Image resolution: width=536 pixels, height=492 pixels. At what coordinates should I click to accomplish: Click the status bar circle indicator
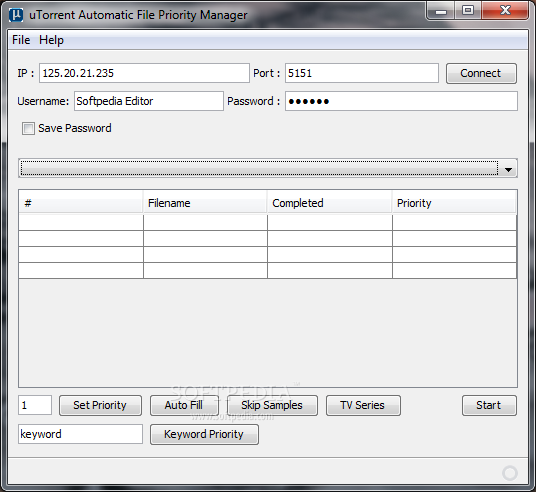[x=510, y=473]
